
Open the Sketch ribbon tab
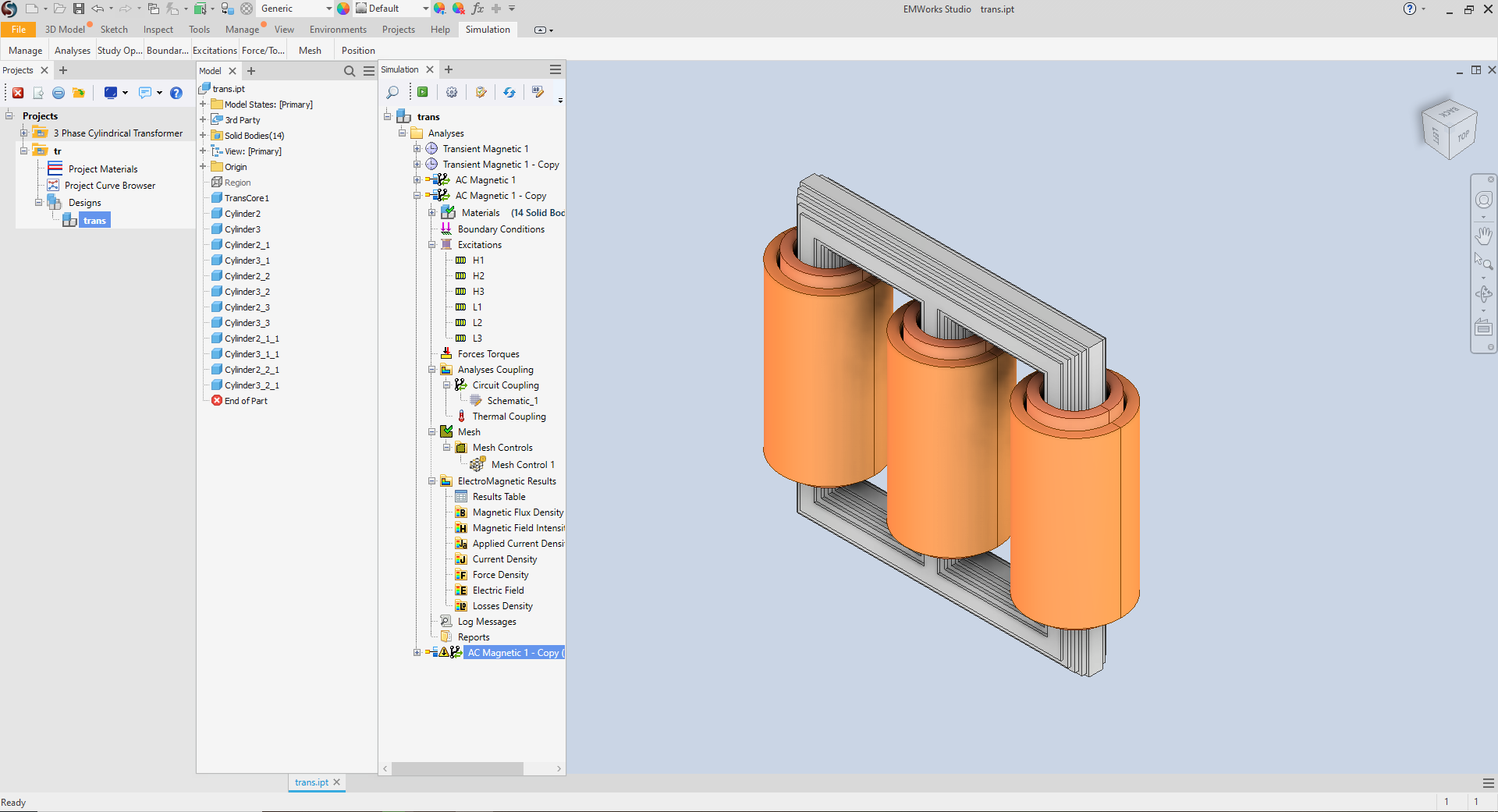pos(114,30)
